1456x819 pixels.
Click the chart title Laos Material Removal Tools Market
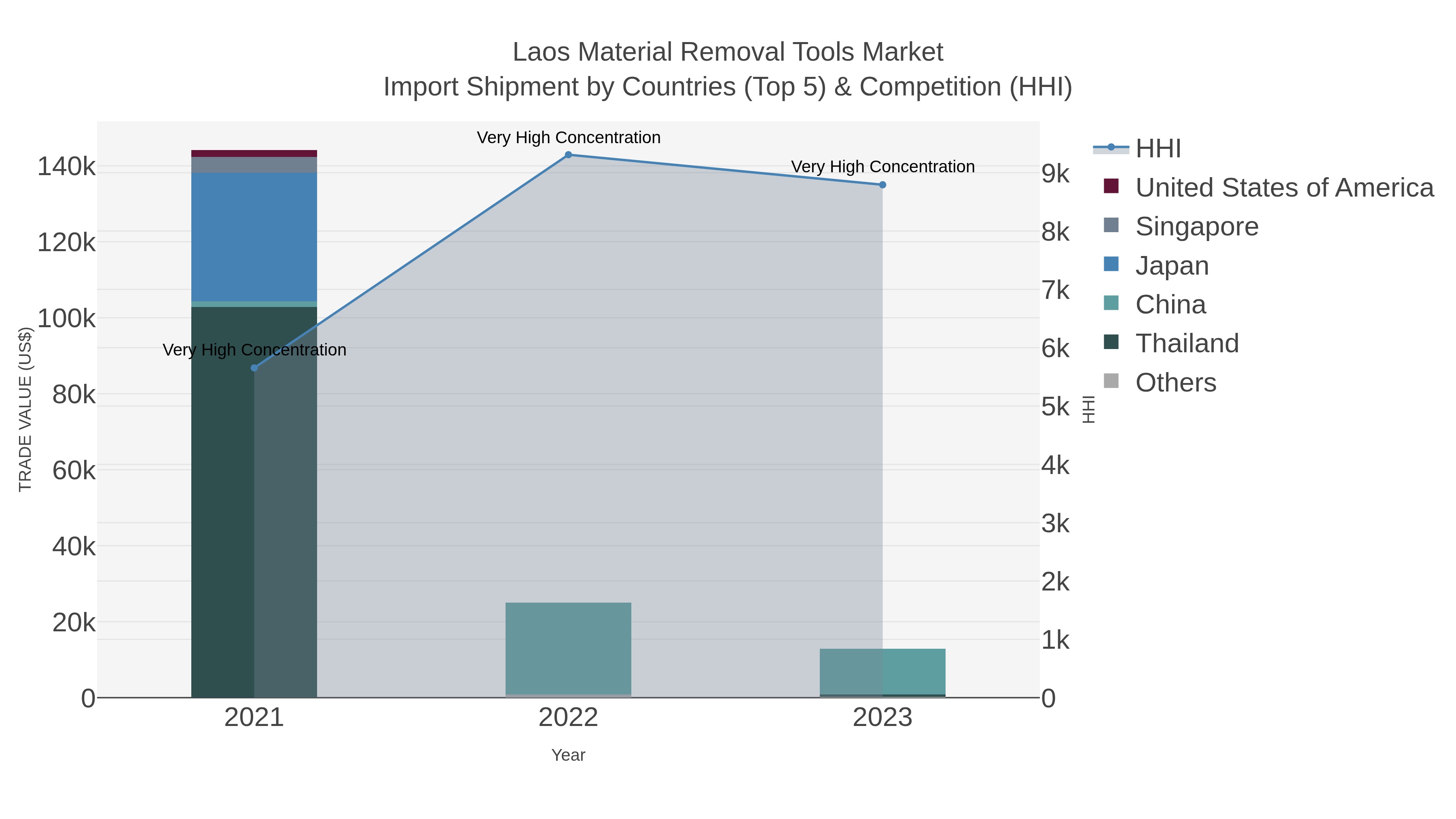(728, 52)
